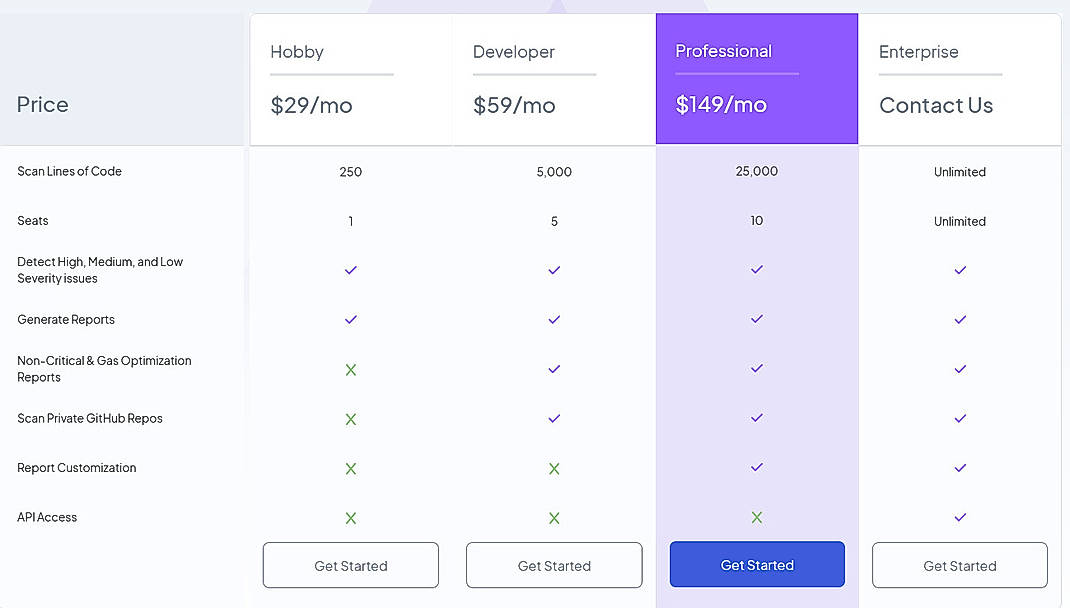
Task: Click Developer's checkmark for Detect Severity issues
Action: tap(554, 270)
